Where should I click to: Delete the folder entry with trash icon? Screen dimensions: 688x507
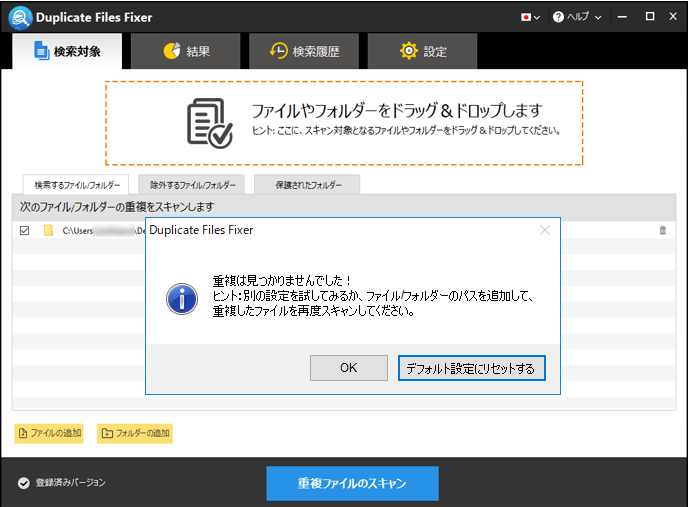pyautogui.click(x=663, y=230)
